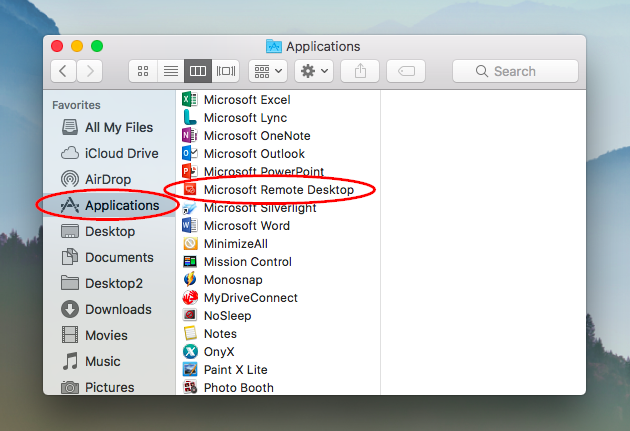Select the "Microsoft Outlook" file name

pyautogui.click(x=254, y=153)
